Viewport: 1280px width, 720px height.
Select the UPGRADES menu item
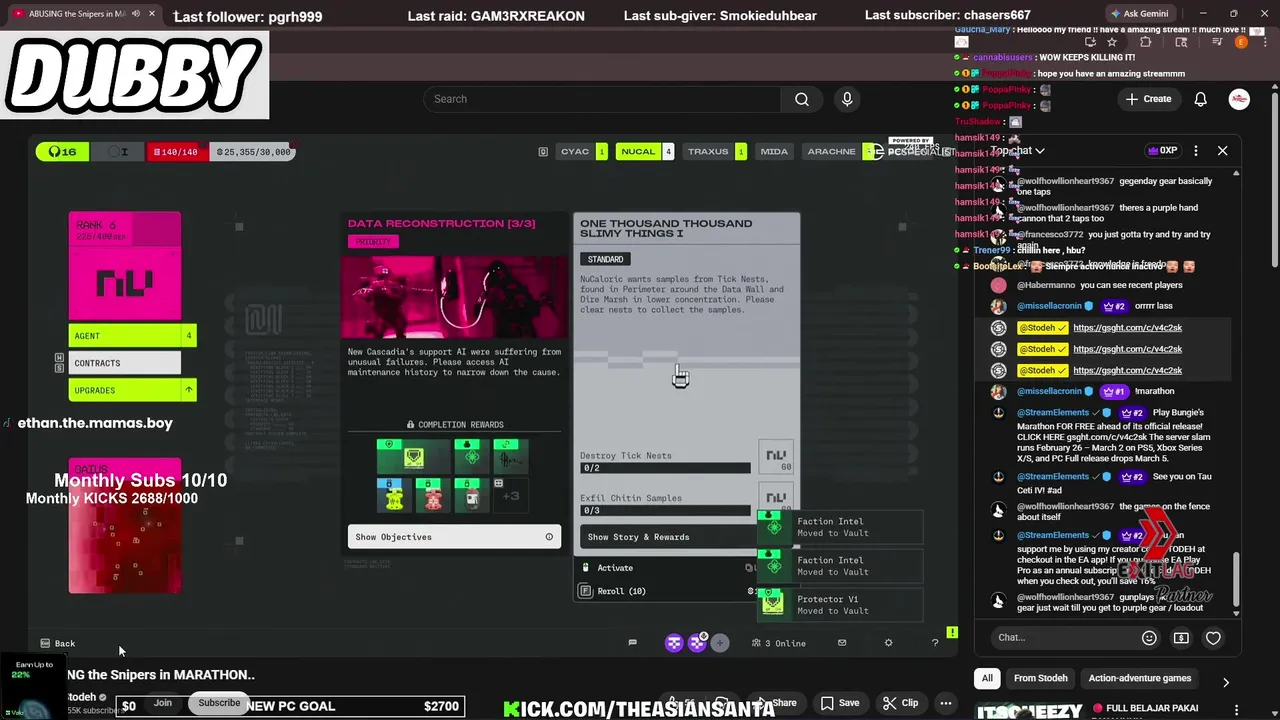pyautogui.click(x=132, y=390)
